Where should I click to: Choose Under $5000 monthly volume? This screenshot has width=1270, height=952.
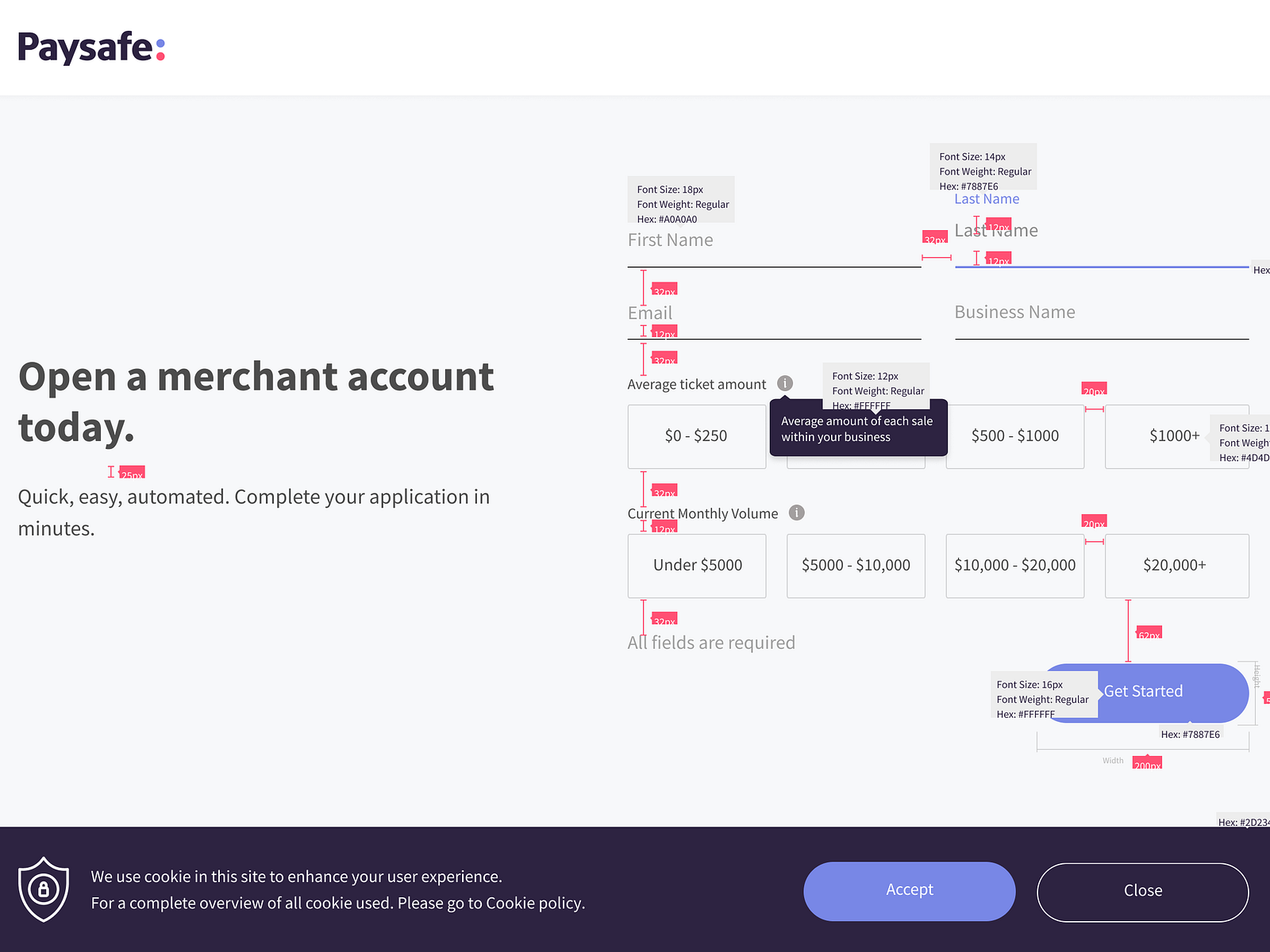click(x=696, y=566)
